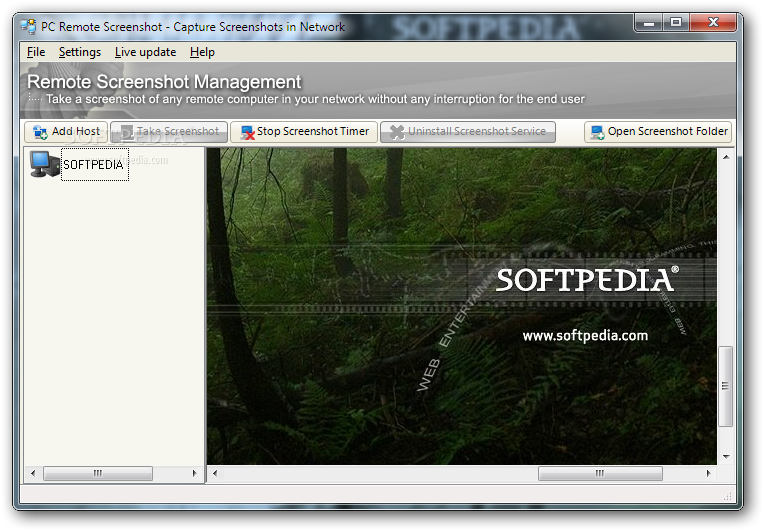Click the host list horizontal scrollbar thumb
The image size is (764, 531).
98,473
